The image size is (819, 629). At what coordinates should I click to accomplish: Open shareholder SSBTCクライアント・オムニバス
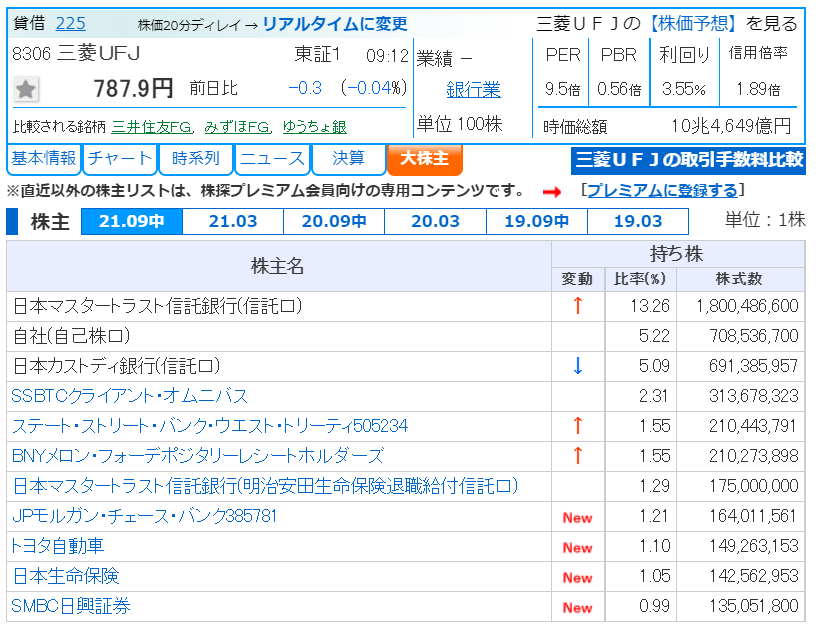click(x=130, y=396)
